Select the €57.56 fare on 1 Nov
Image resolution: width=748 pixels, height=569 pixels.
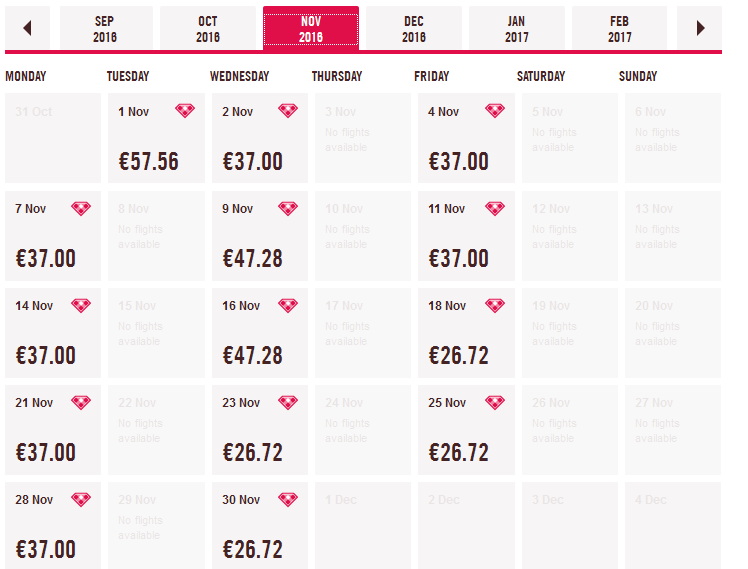tap(148, 161)
